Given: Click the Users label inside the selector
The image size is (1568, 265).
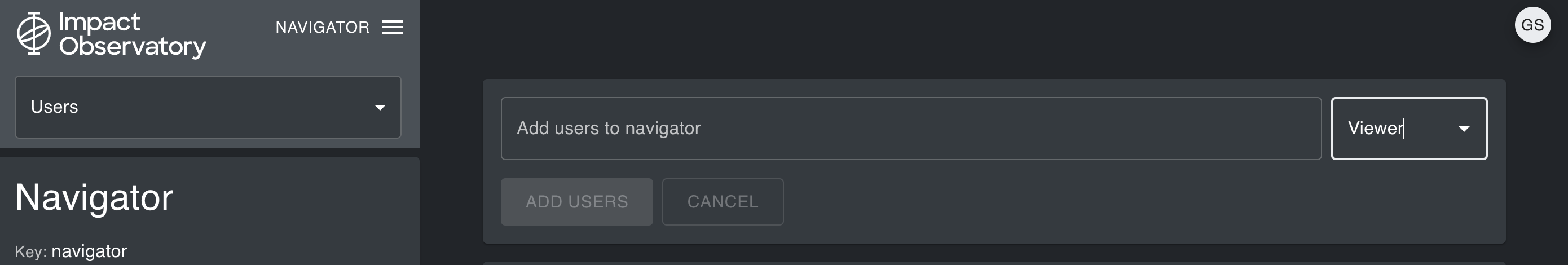Looking at the screenshot, I should click(x=54, y=107).
